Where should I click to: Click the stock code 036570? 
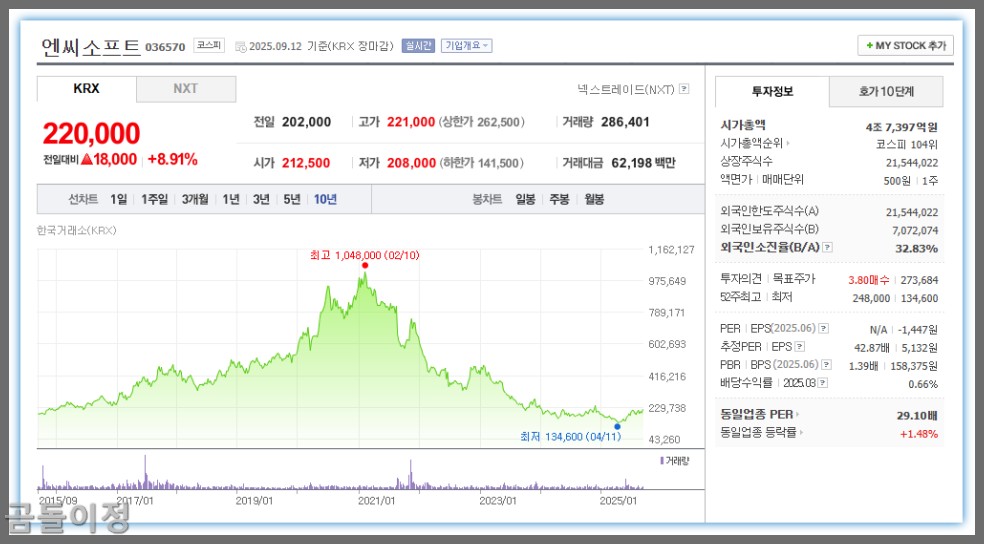click(165, 47)
